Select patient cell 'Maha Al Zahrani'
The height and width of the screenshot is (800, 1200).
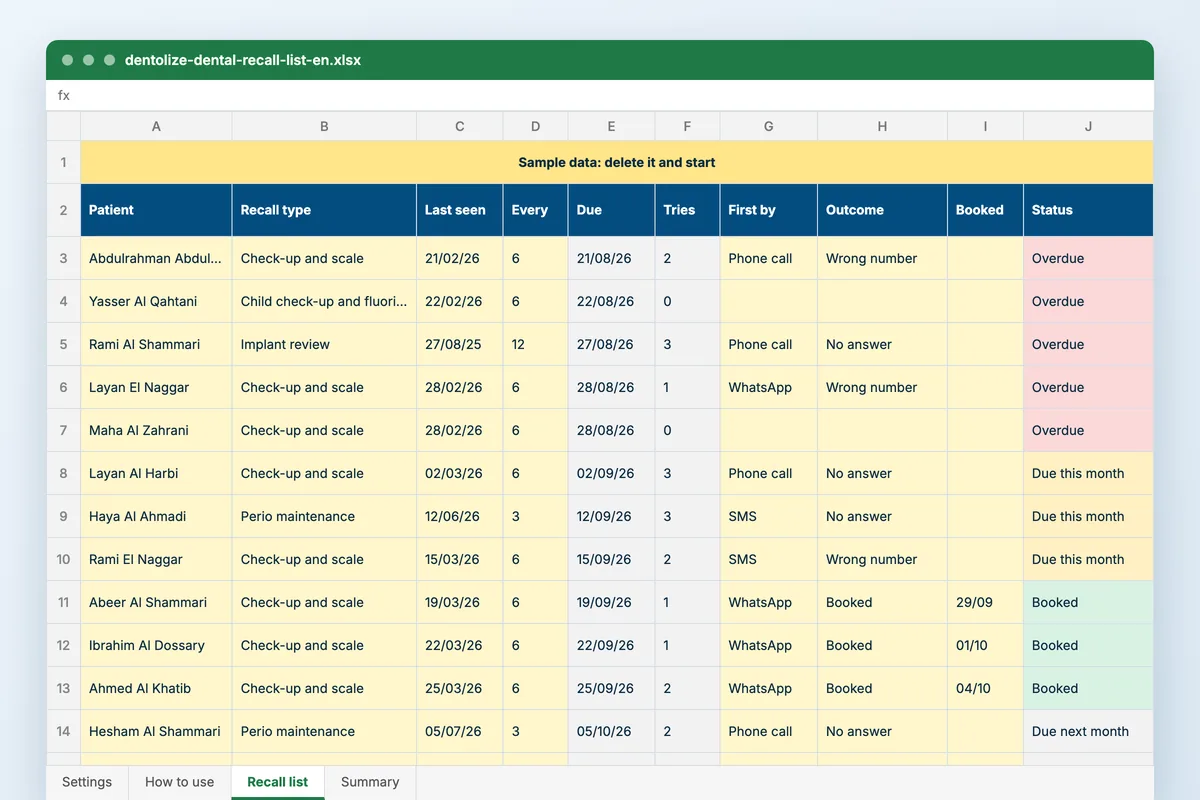point(156,430)
